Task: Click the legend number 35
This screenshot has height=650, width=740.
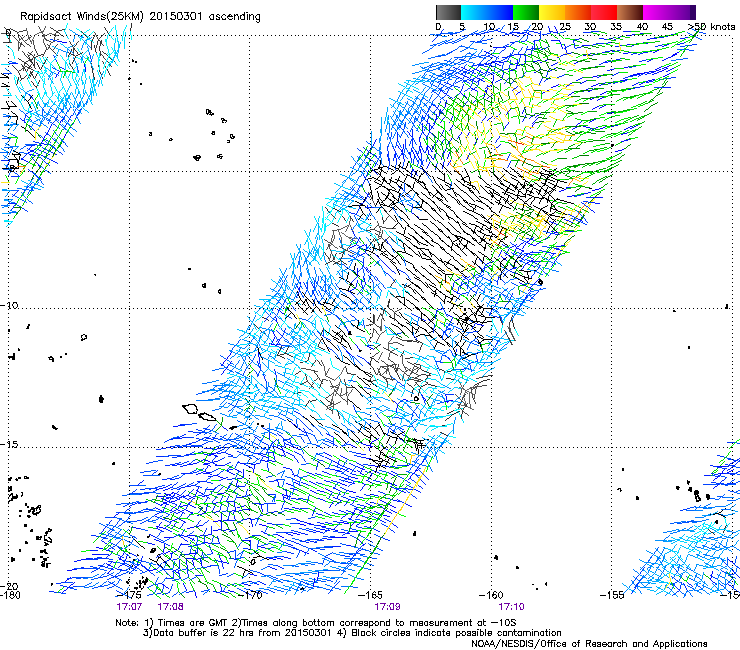Action: pos(616,26)
